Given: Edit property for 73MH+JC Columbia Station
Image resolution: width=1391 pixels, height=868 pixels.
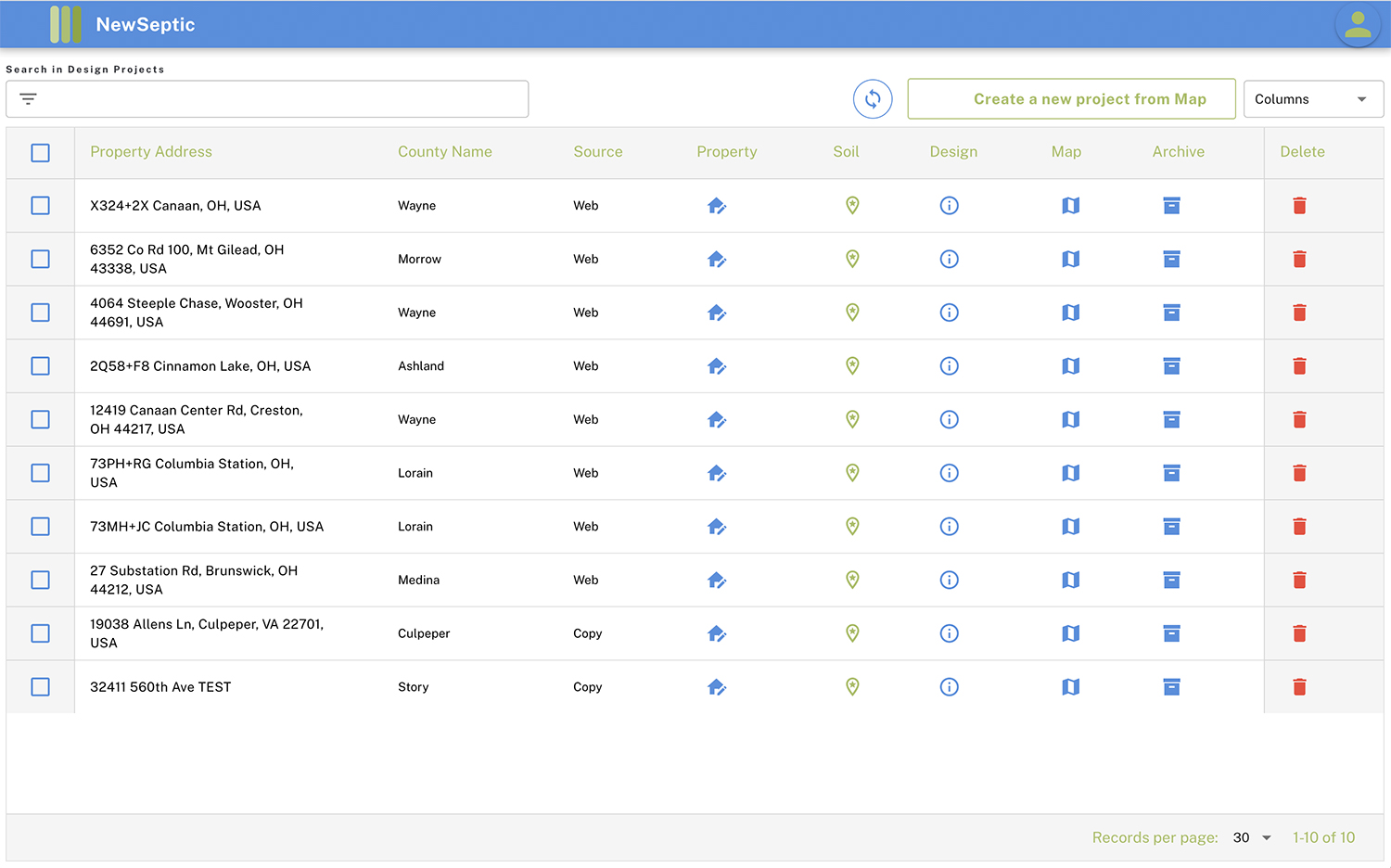Looking at the screenshot, I should coord(717,527).
